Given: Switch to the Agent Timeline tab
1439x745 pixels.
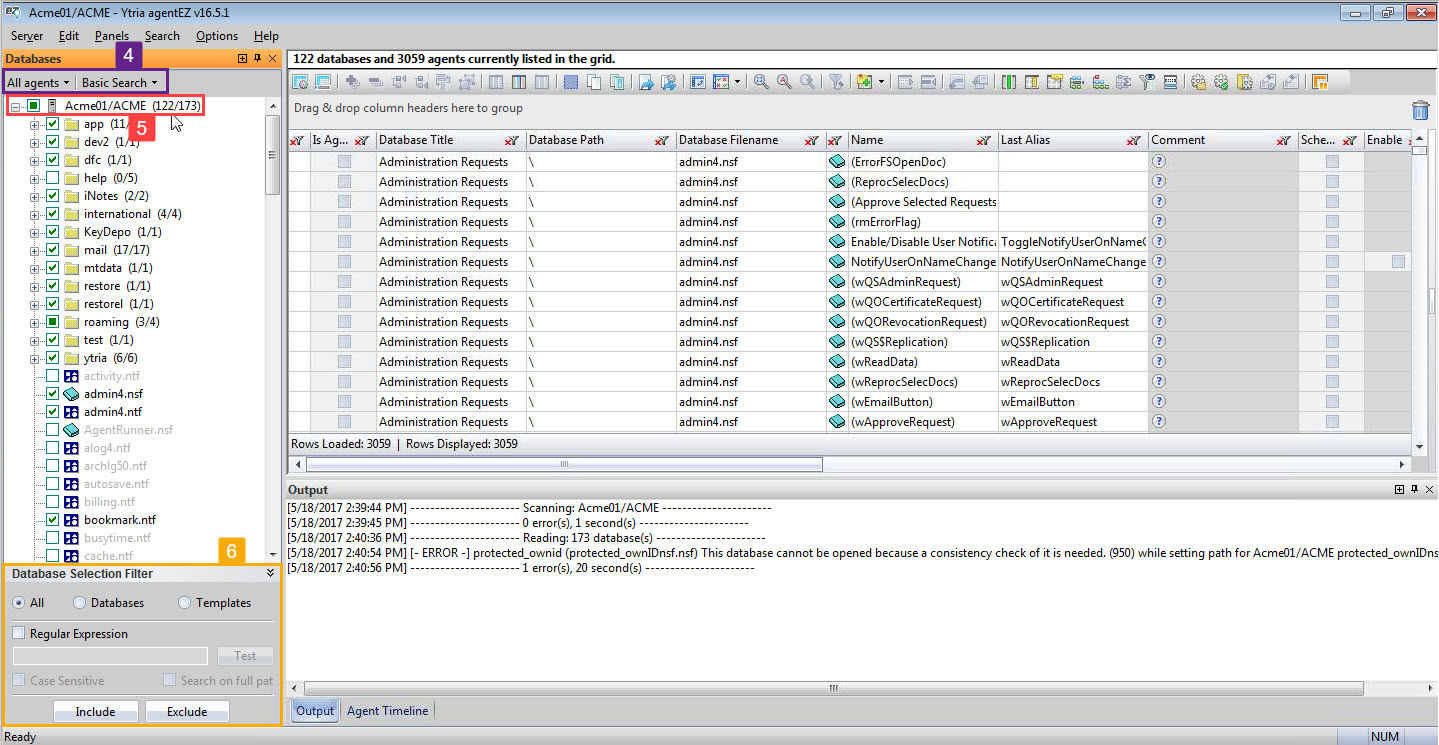Looking at the screenshot, I should tap(388, 710).
